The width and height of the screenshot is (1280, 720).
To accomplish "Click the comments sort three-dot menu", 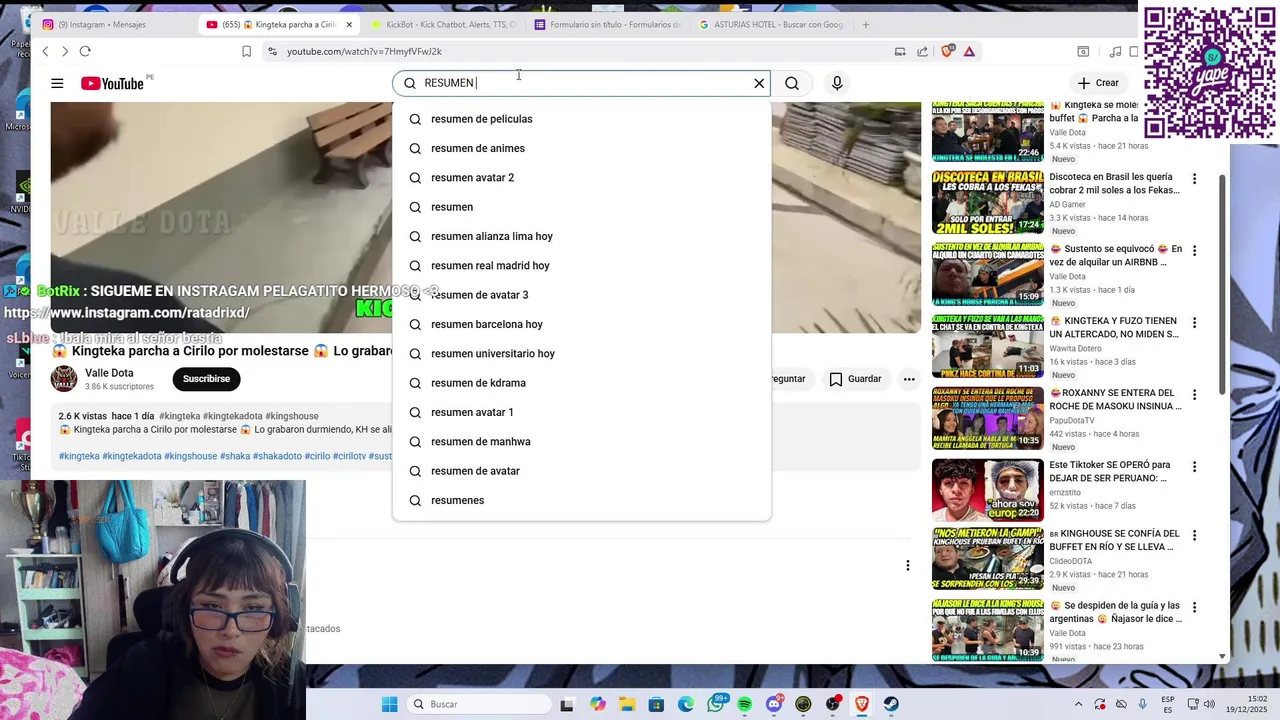I will point(908,566).
